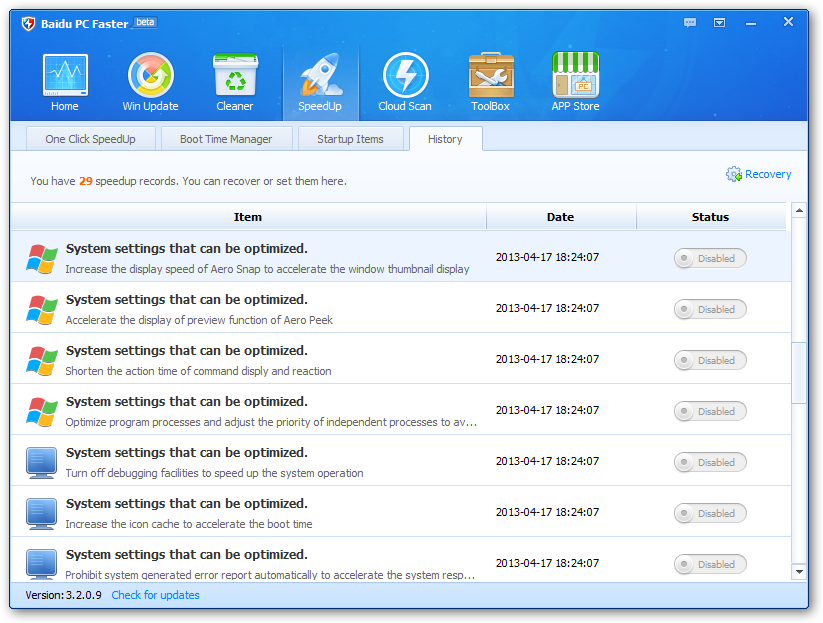Select 'Prohibit system generated error report' text
The height and width of the screenshot is (623, 823).
click(x=270, y=574)
